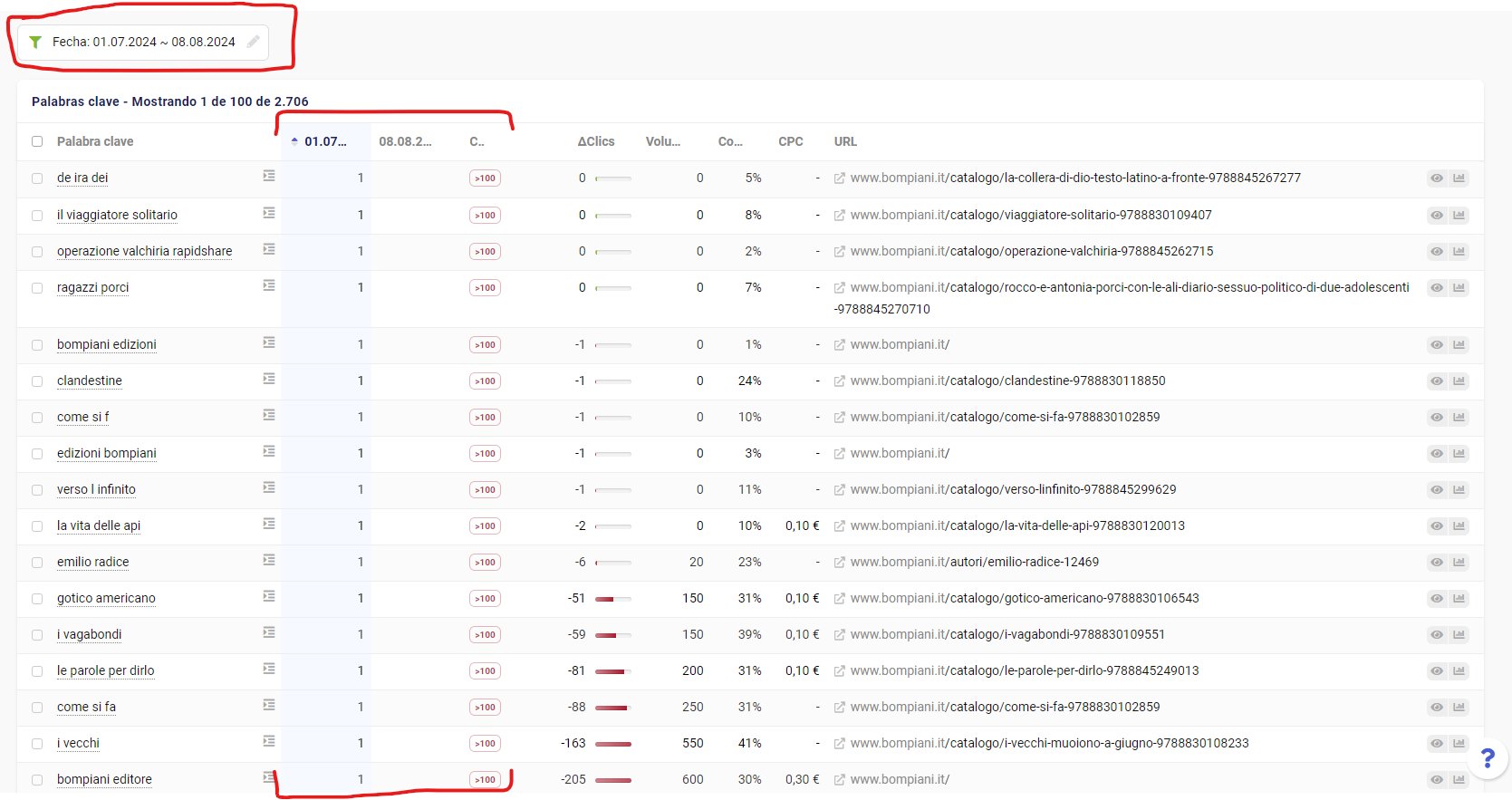
Task: Click the ΔClics bar for 'i vagabondi'
Action: click(x=613, y=635)
